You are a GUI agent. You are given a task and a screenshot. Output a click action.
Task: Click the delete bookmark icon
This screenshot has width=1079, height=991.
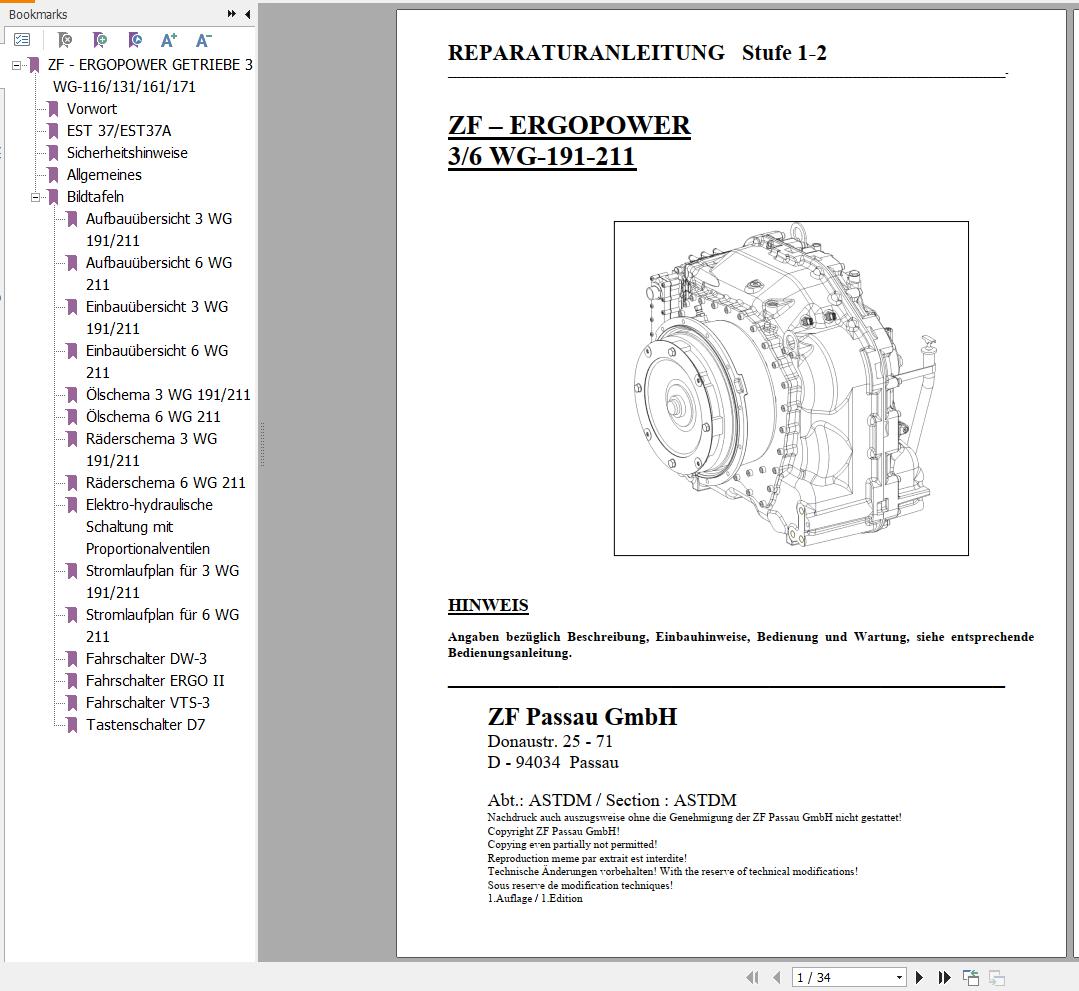[65, 40]
